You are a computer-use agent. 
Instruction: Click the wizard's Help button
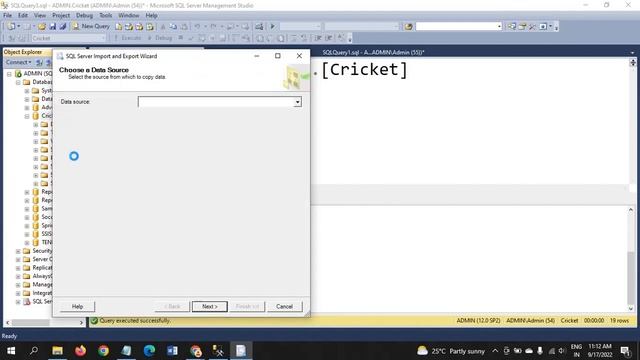click(x=77, y=307)
